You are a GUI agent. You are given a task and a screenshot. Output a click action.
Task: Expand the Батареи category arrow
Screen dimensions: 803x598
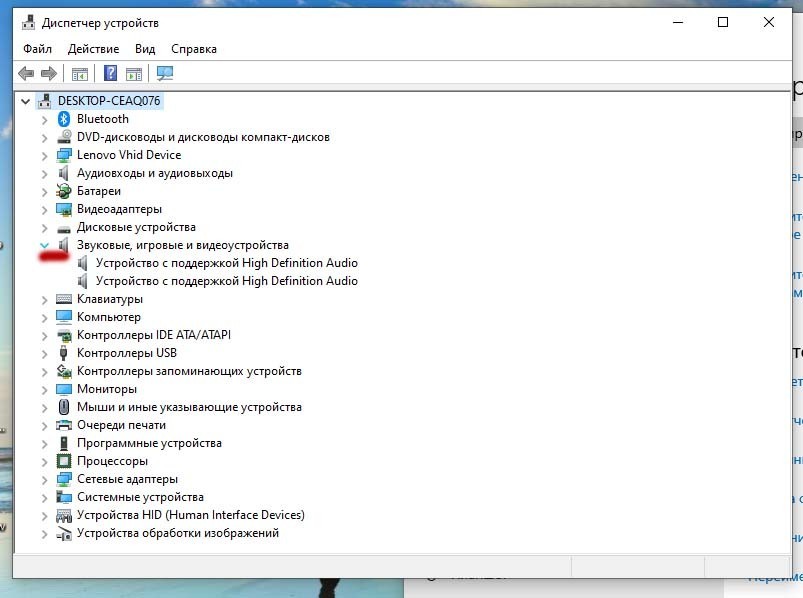[x=45, y=192]
